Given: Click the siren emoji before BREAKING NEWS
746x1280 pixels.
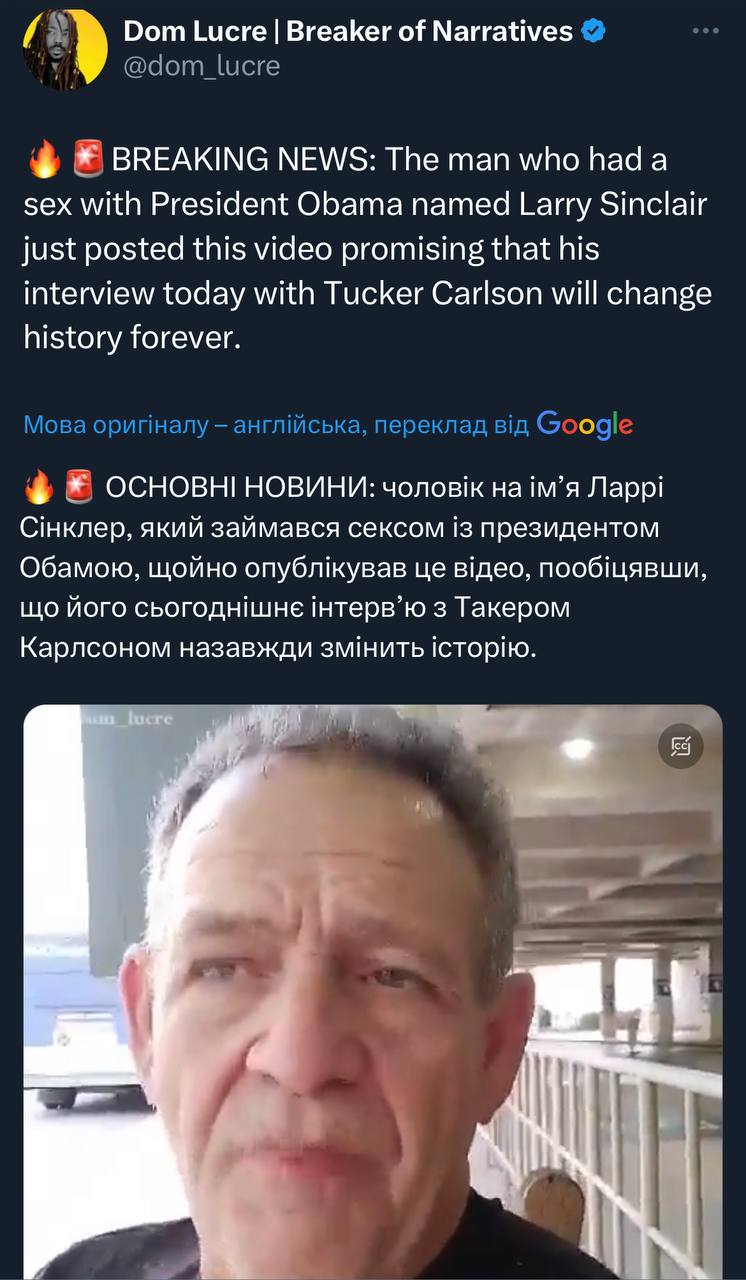Looking at the screenshot, I should pos(88,160).
